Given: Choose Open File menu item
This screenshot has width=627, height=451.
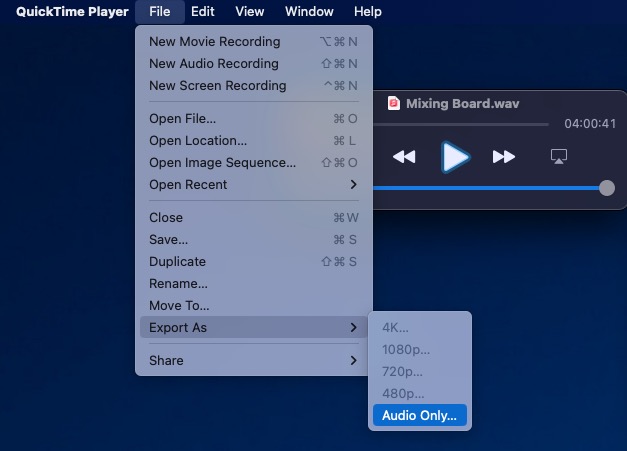Looking at the screenshot, I should (x=254, y=118).
